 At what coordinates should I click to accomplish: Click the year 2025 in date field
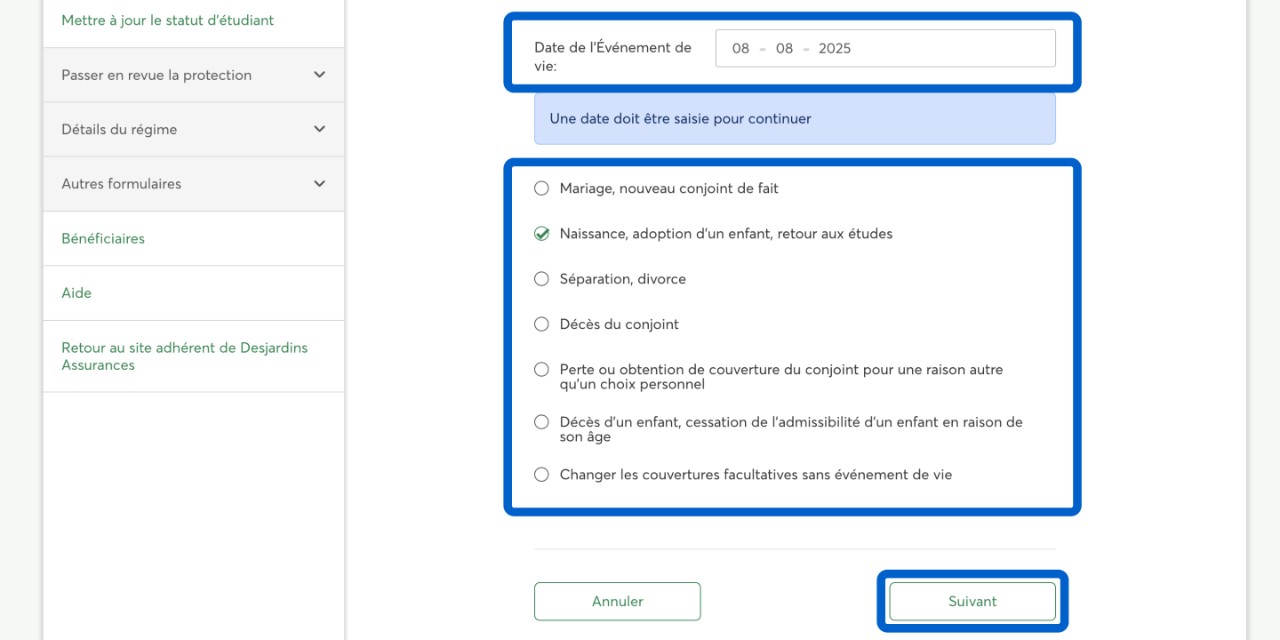[834, 48]
